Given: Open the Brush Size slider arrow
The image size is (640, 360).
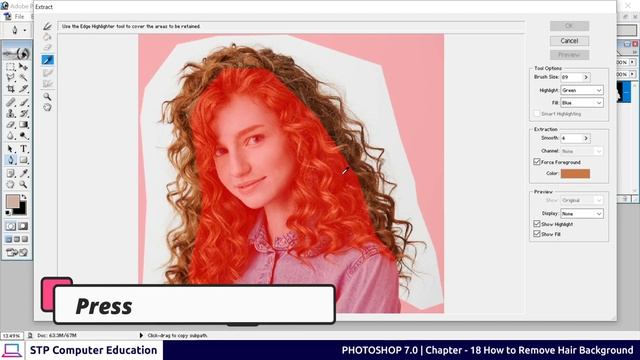Looking at the screenshot, I should pos(586,77).
